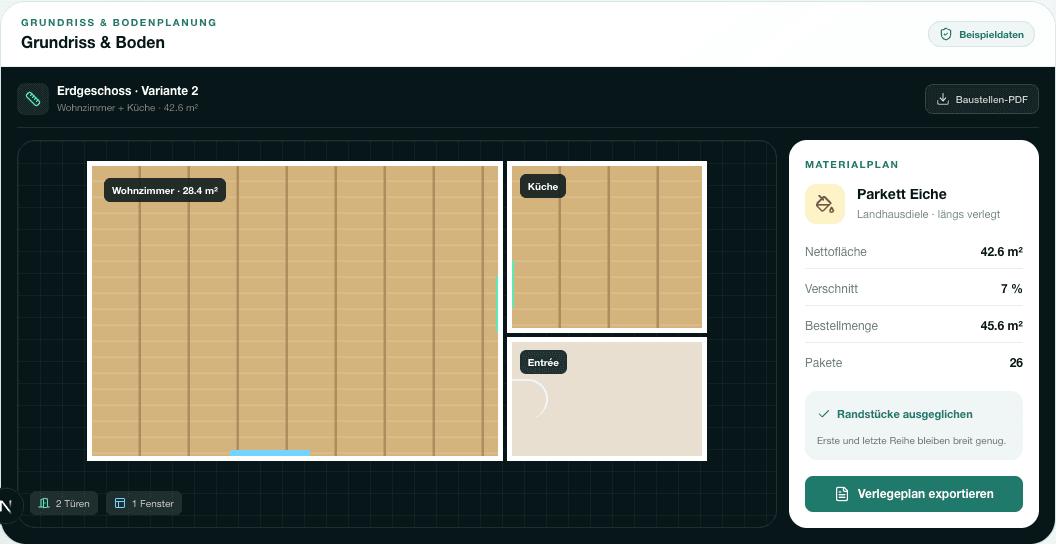Click the paint bucket Parkett Eiche icon
Image resolution: width=1056 pixels, height=546 pixels.
tap(824, 203)
